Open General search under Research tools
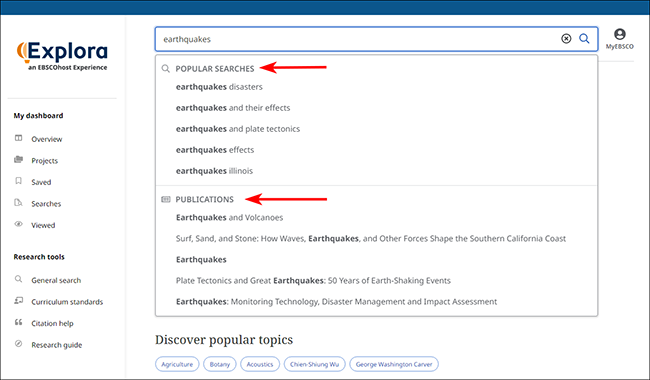Image resolution: width=650 pixels, height=380 pixels. click(x=56, y=281)
